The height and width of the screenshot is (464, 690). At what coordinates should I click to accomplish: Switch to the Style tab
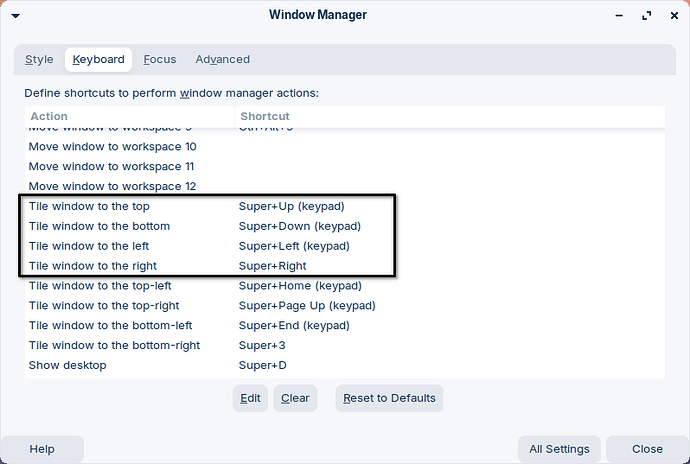click(x=40, y=60)
